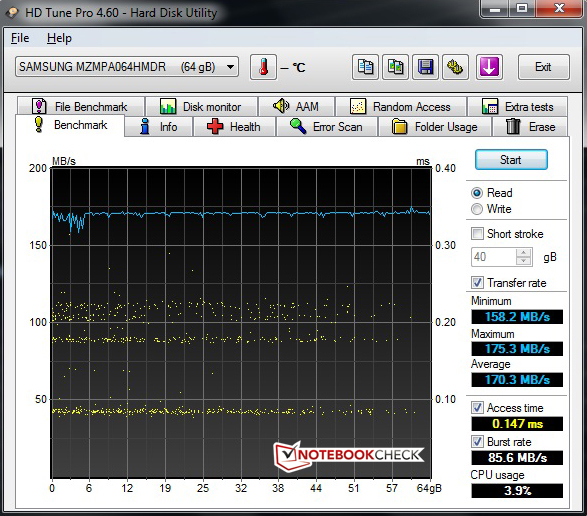This screenshot has width=587, height=516.
Task: Click the thermometer temperature icon
Action: (x=264, y=67)
